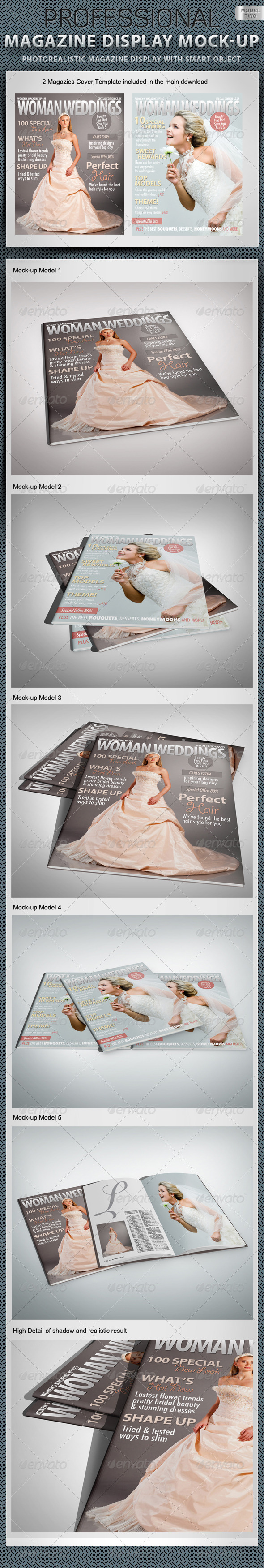
Task: Select the gray Woman Weddings cover template
Action: (x=69, y=164)
